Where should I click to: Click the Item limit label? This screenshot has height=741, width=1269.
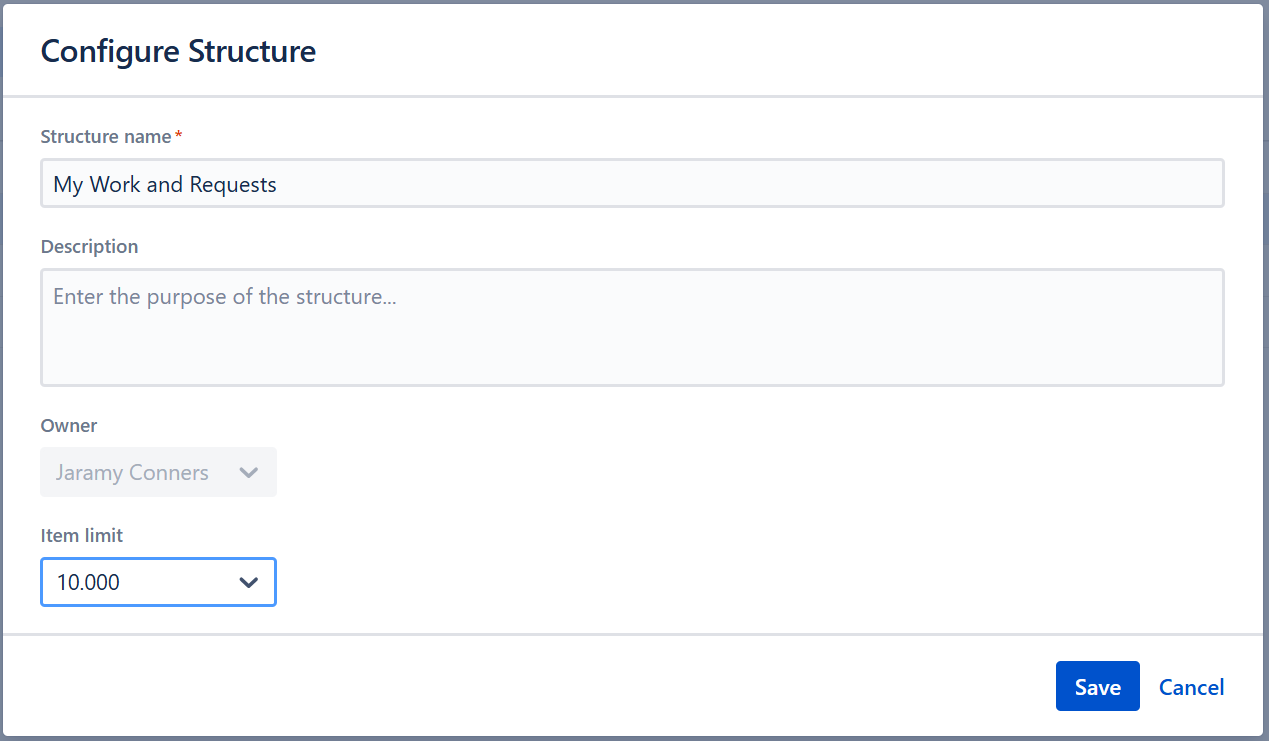(81, 535)
